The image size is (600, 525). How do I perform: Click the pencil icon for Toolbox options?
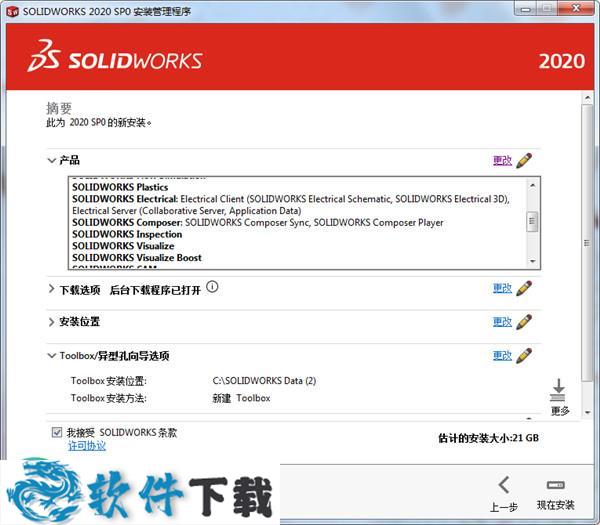pos(524,355)
